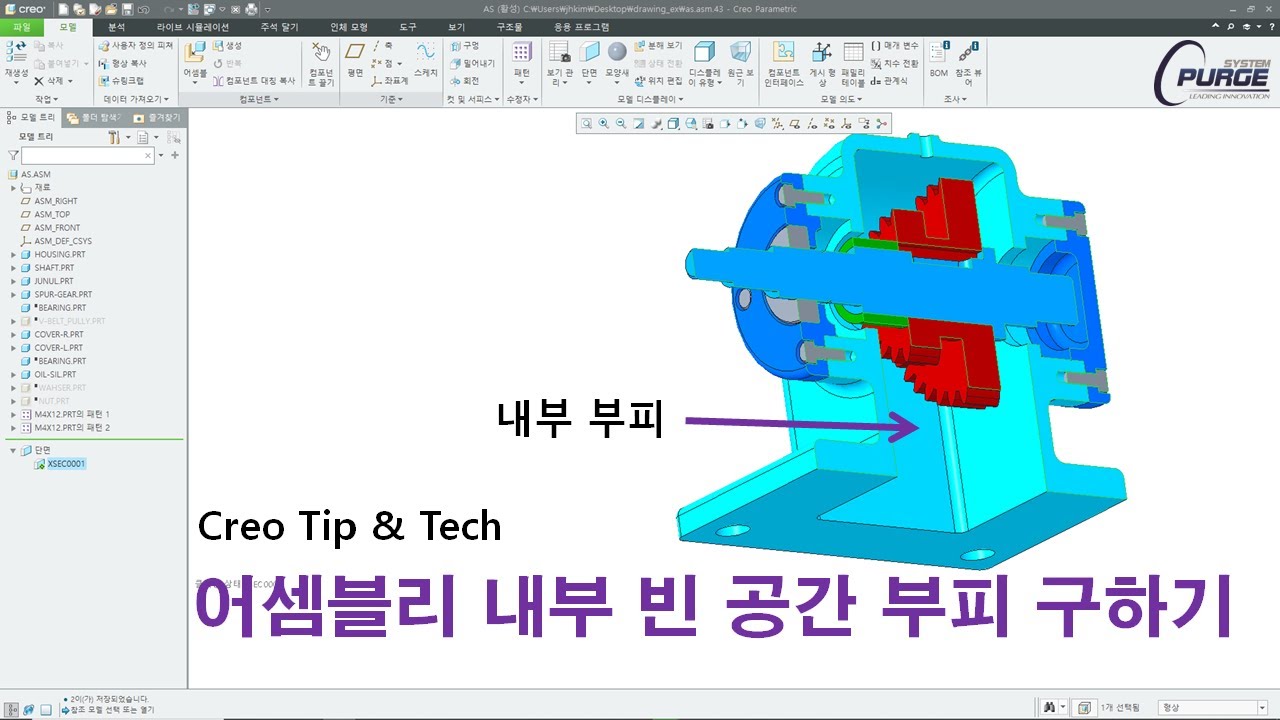
Task: Click the Refit zoom icon in graphics toolbar
Action: click(x=586, y=124)
